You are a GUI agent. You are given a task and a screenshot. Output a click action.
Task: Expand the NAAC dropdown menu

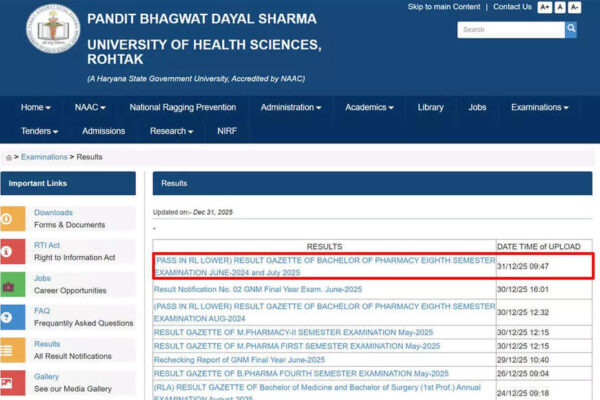click(x=90, y=108)
